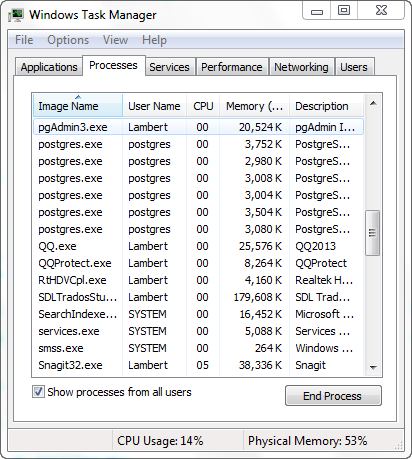Toggle Show processes from all users
Screen dimensions: 412x459
(38, 392)
